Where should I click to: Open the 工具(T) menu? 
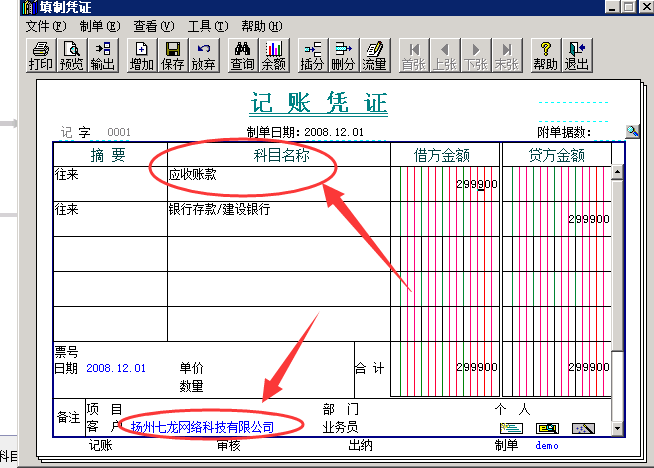coord(208,26)
